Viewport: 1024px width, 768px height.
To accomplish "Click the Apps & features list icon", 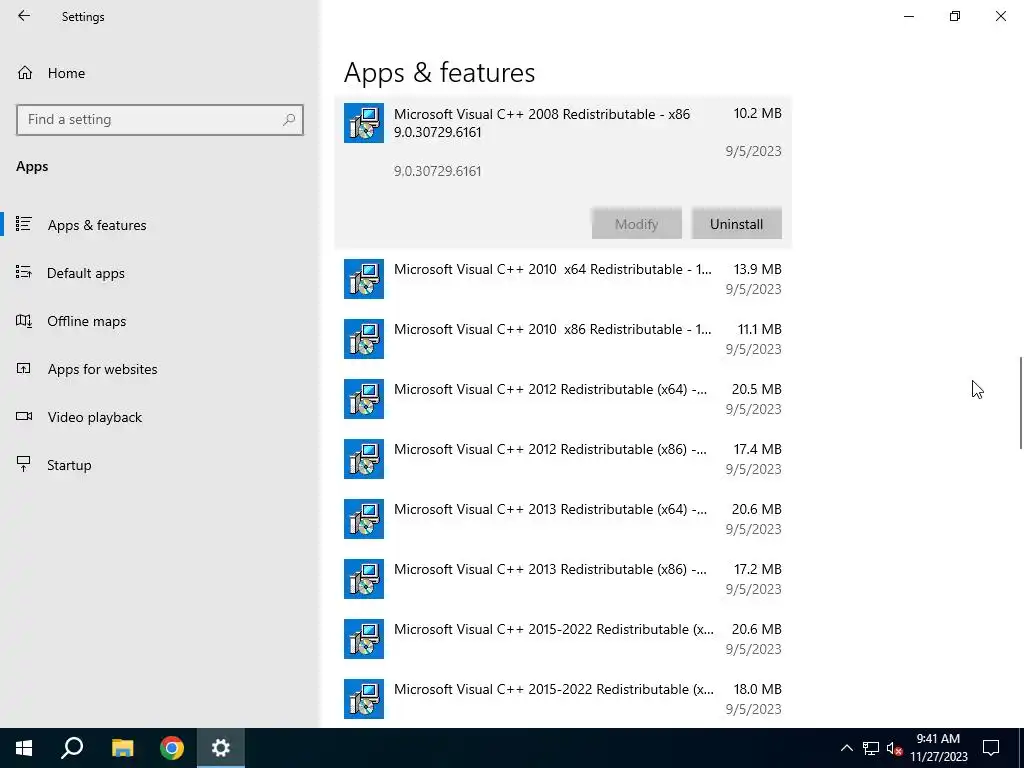I will [24, 224].
